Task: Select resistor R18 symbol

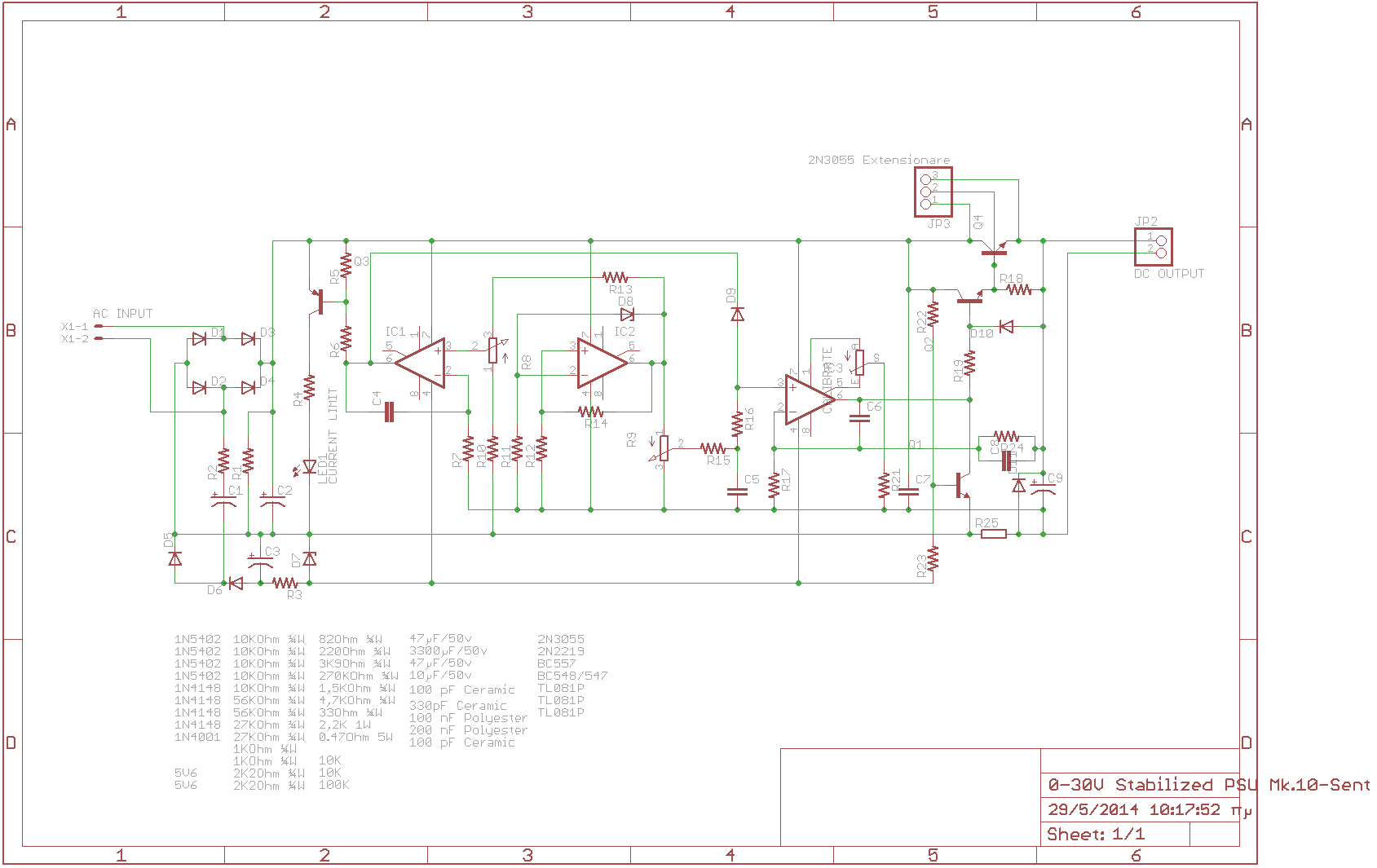Action: pyautogui.click(x=1018, y=289)
